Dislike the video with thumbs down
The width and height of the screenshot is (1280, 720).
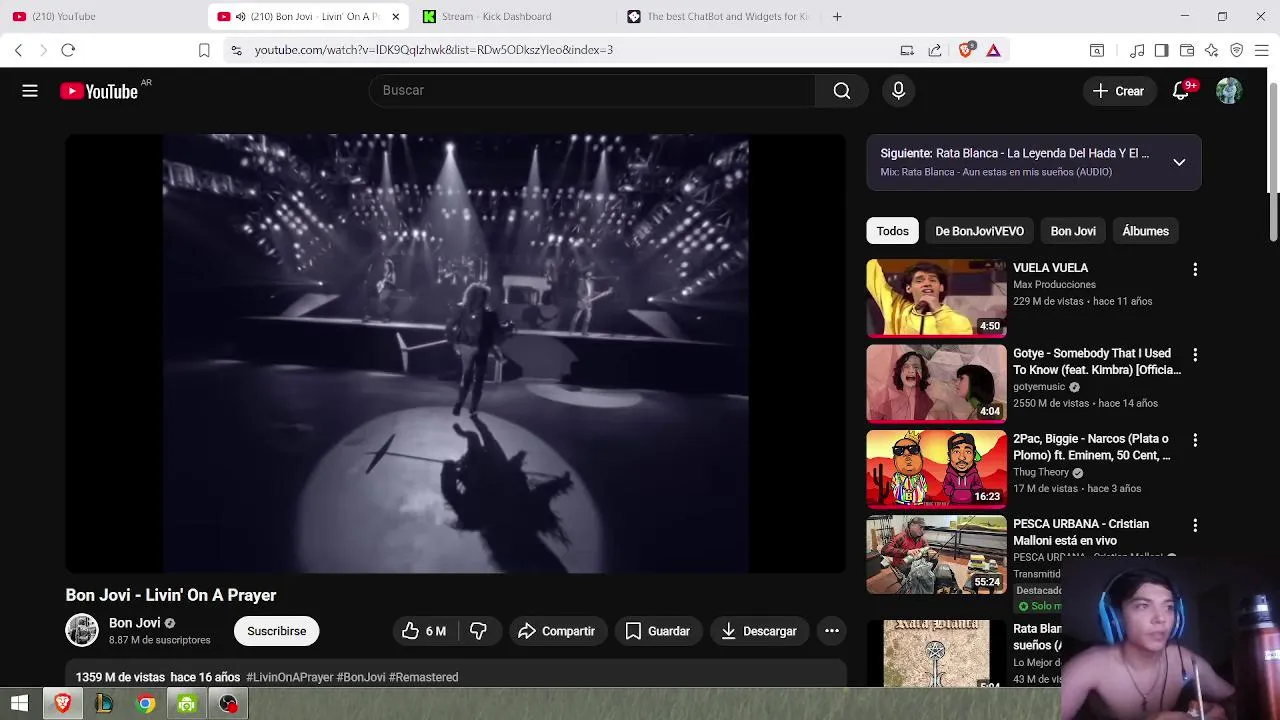[x=478, y=631]
